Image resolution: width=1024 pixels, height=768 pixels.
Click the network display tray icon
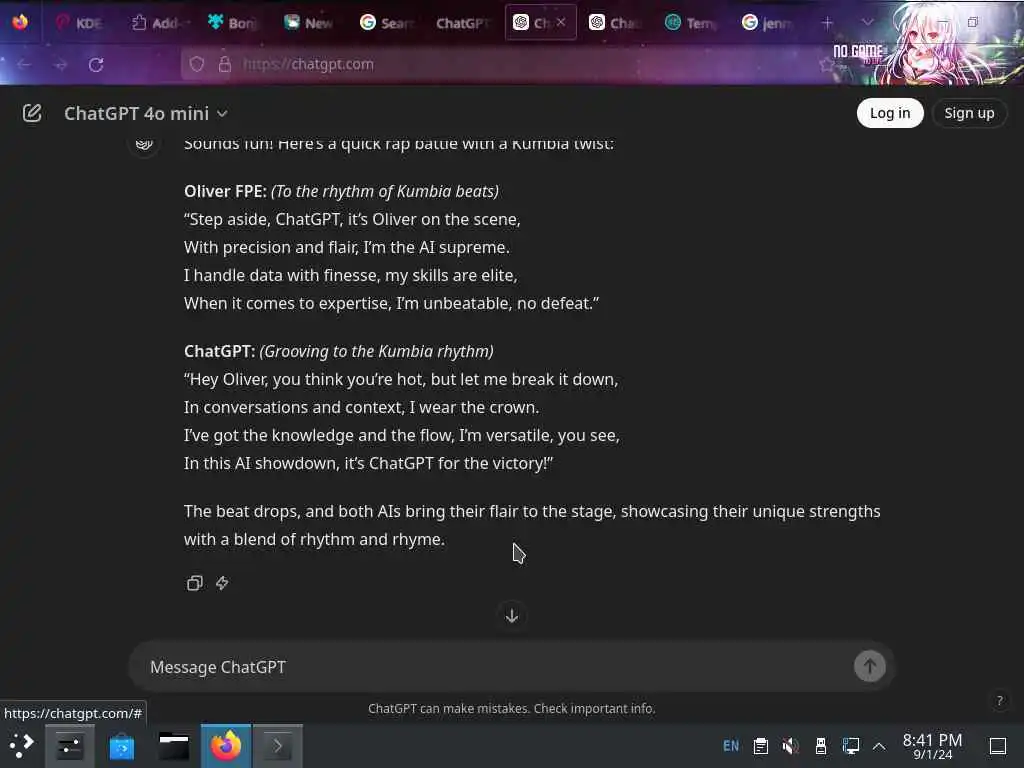(x=850, y=746)
